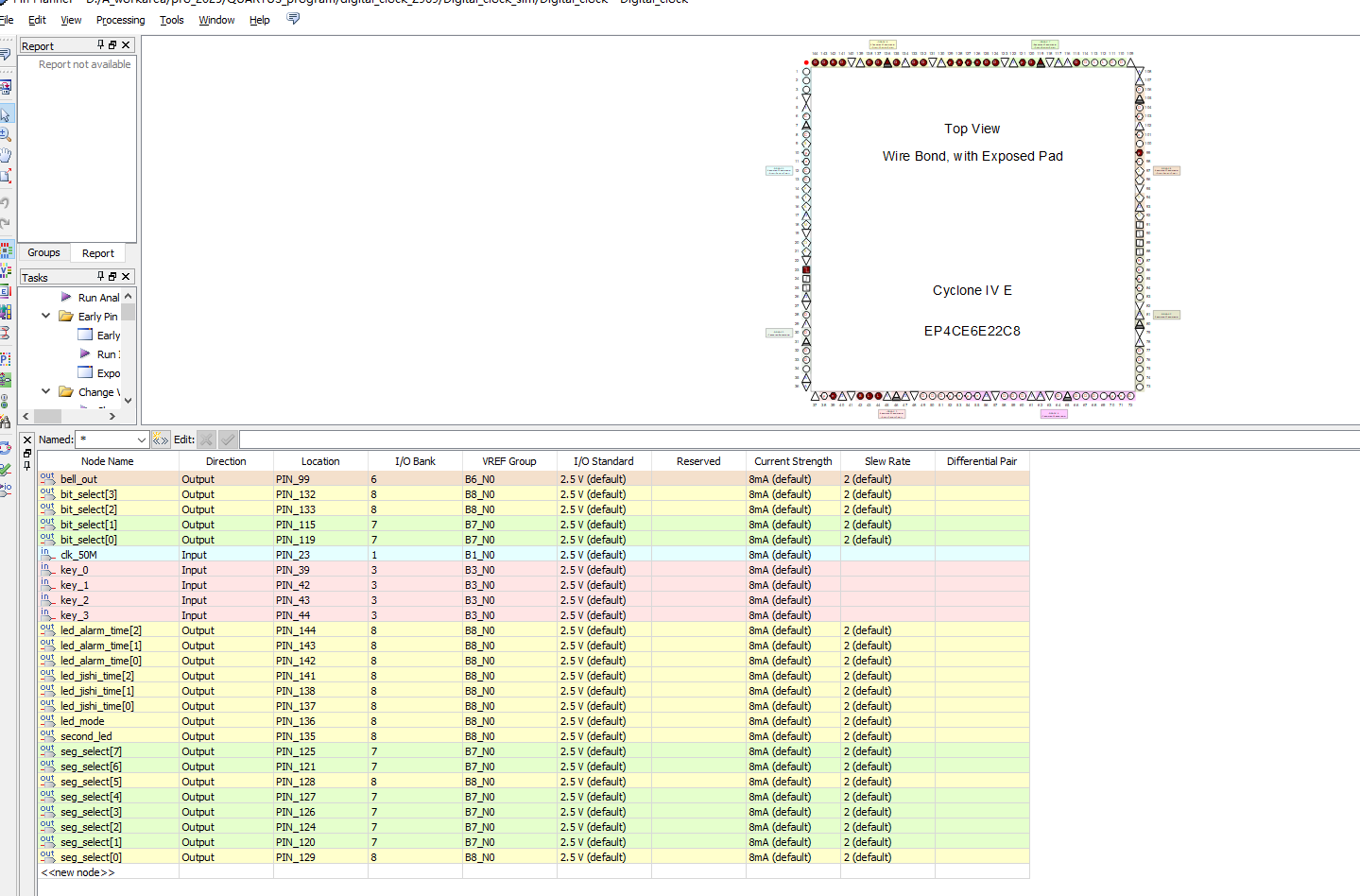This screenshot has height=896, width=1360.
Task: Pin the Tasks panel
Action: 101,277
